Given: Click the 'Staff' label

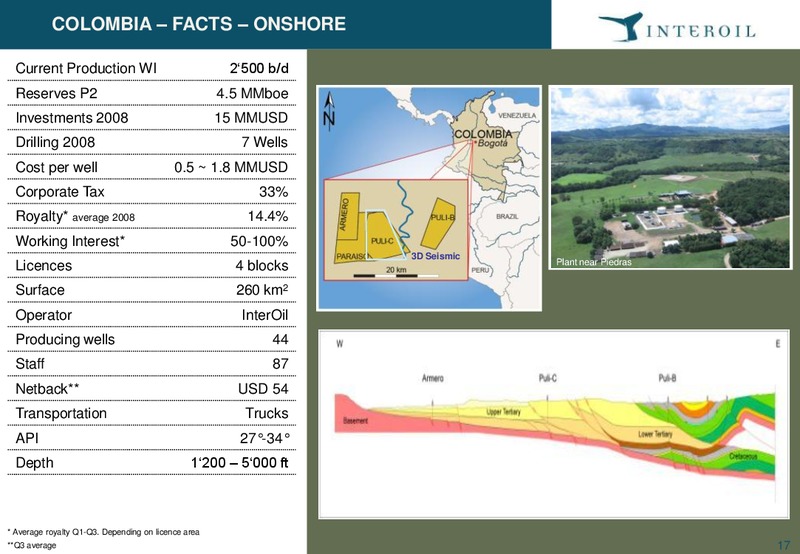Looking at the screenshot, I should pyautogui.click(x=30, y=364).
